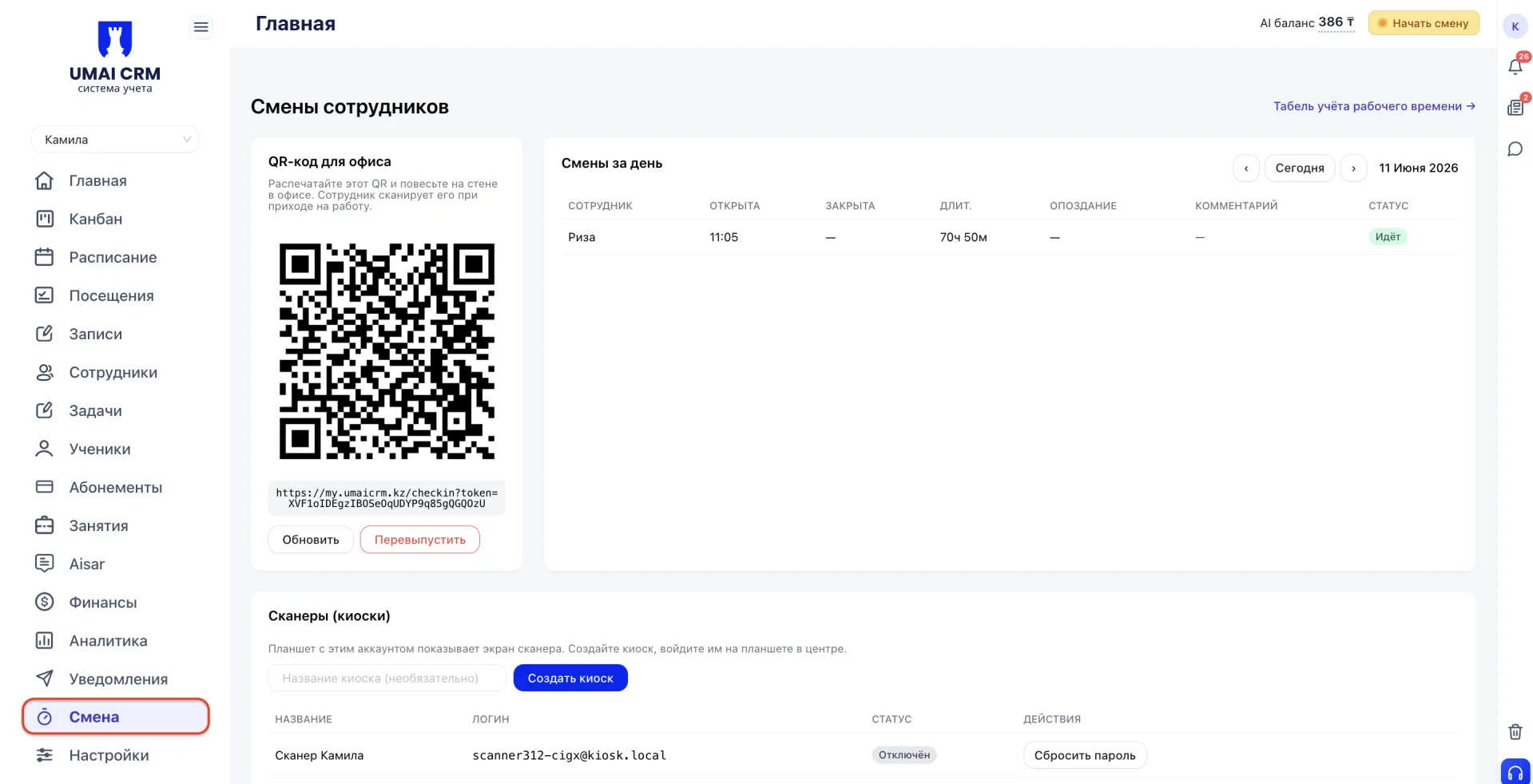Click the Отключён status badge

904,755
